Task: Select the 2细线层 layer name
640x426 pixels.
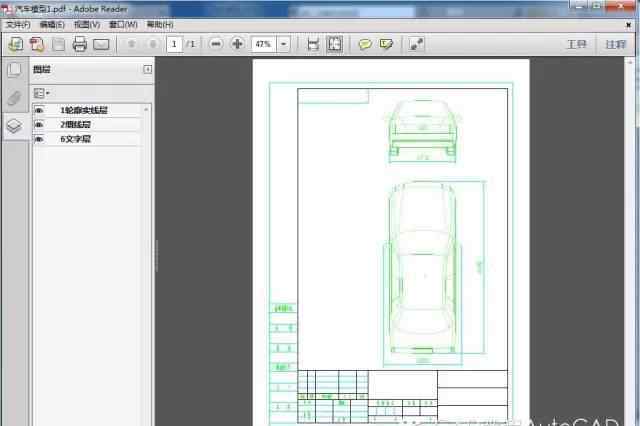Action: click(75, 124)
